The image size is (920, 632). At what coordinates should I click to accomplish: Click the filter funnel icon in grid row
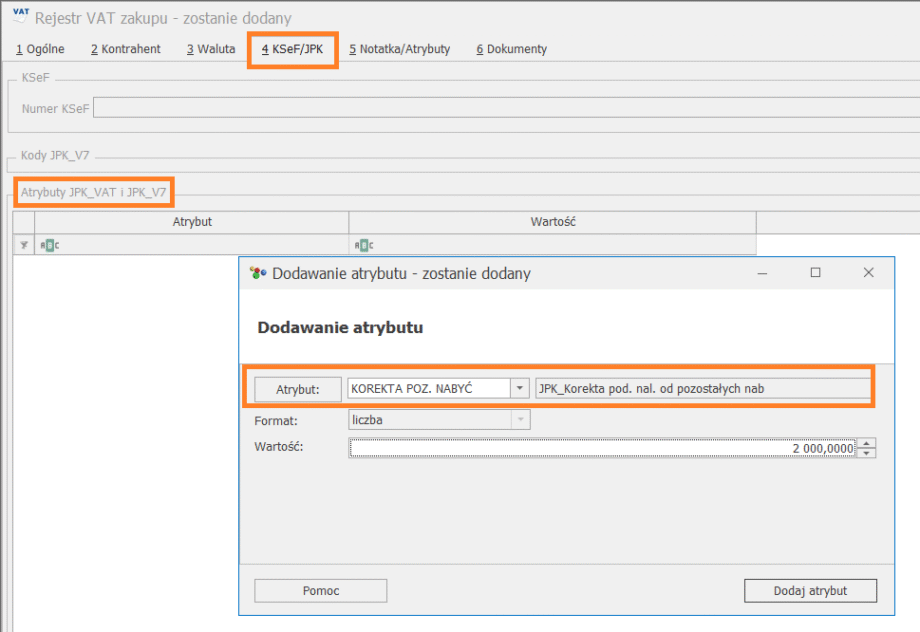[24, 245]
